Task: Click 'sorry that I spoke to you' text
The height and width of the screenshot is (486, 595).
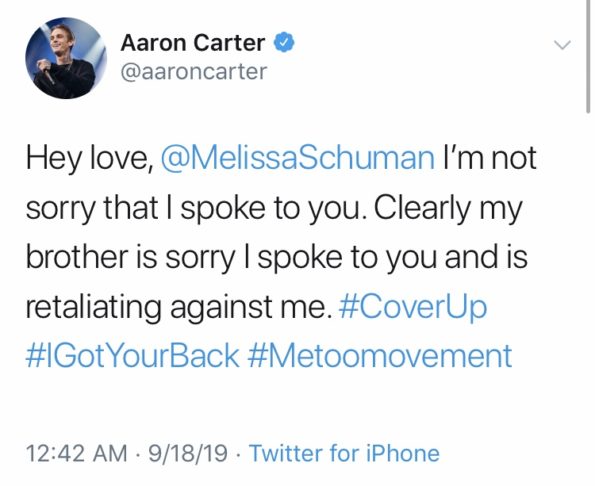Action: (193, 209)
